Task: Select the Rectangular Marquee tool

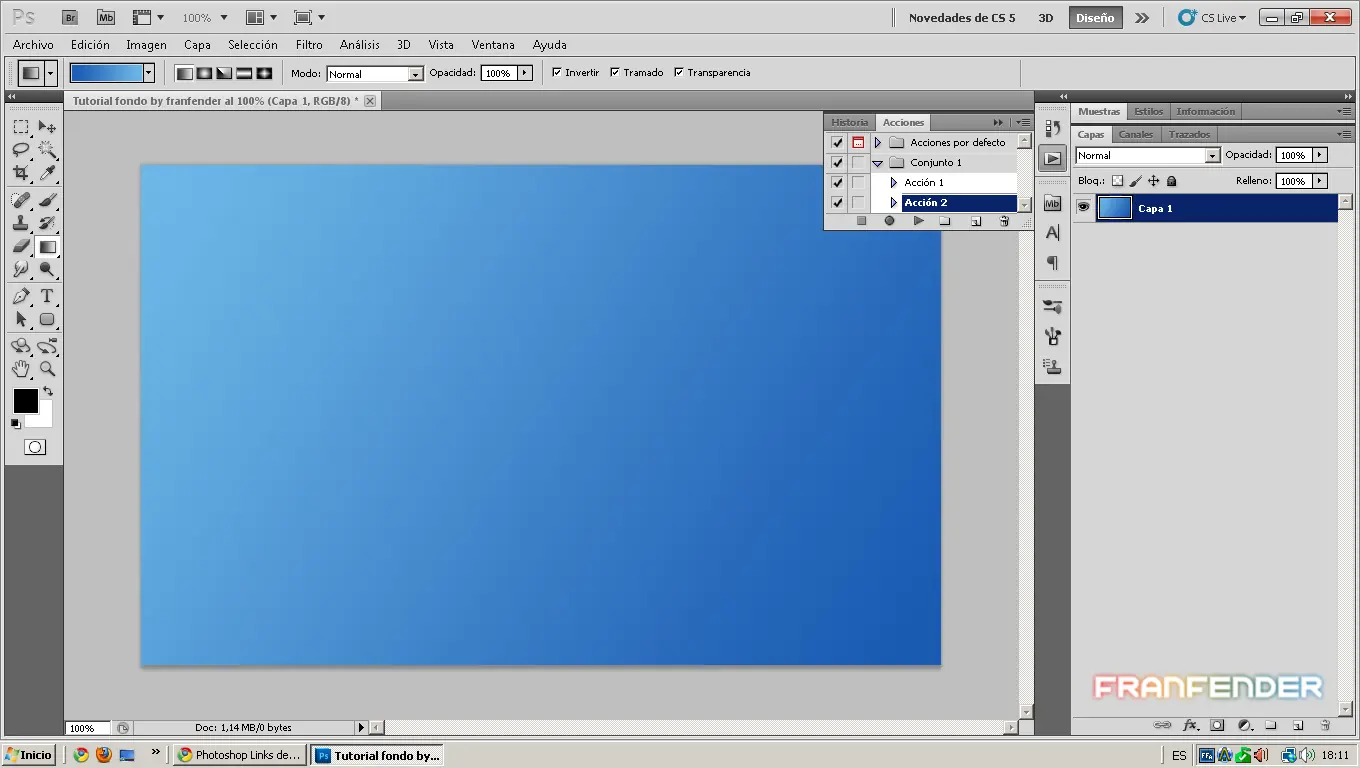Action: tap(20, 127)
